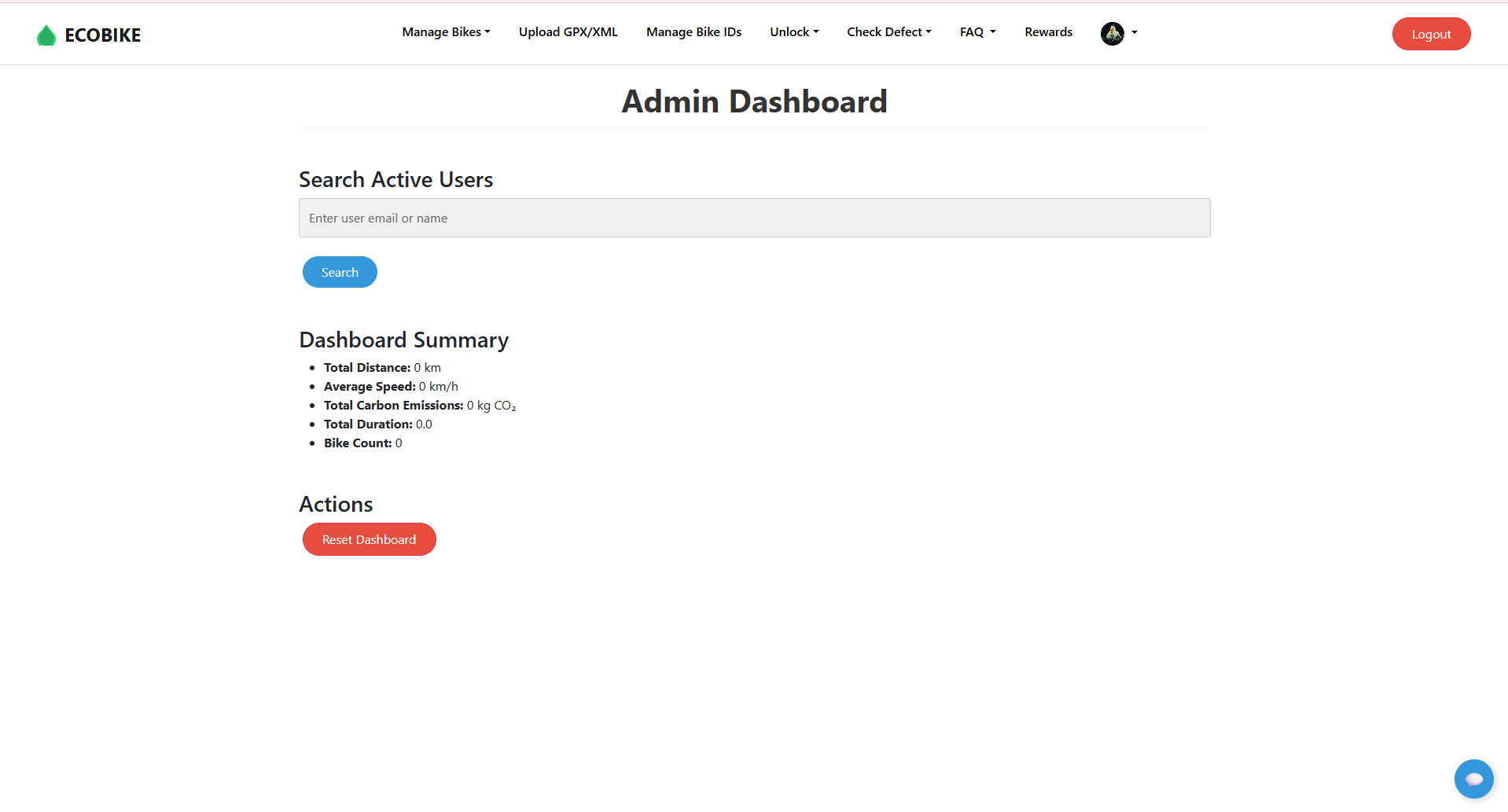
Task: Navigate to the Rewards page
Action: (1048, 32)
